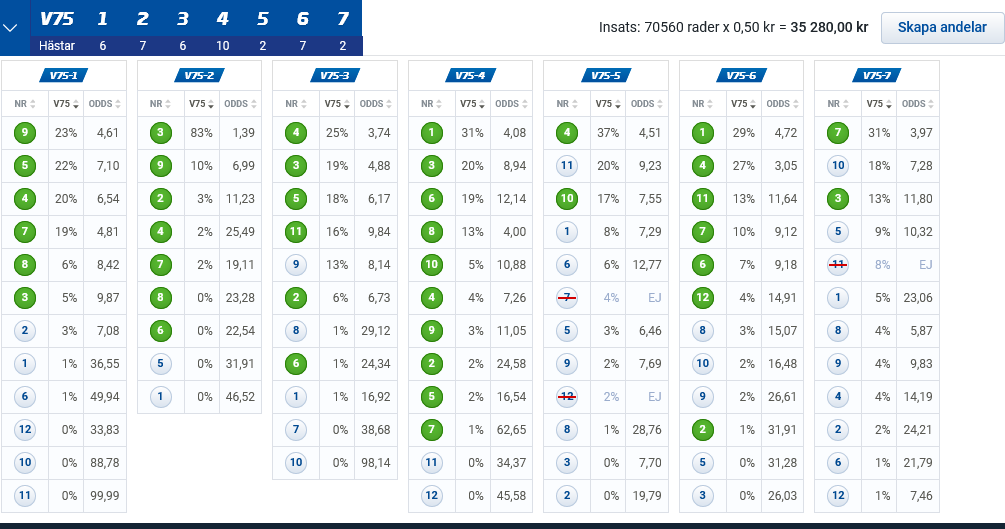Collapse the V75 summary with chevron arrow

click(x=10, y=28)
